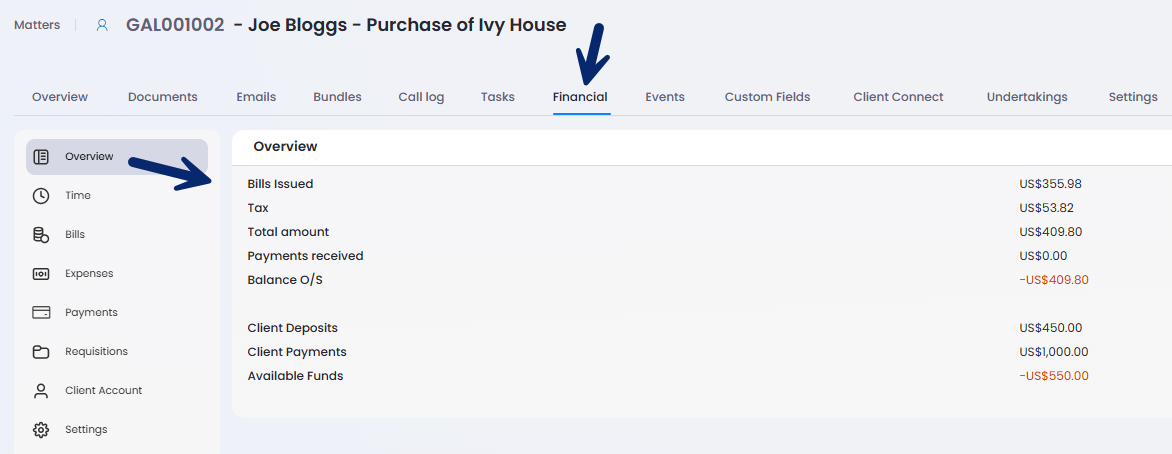
Task: Select the Tasks tab
Action: coord(498,97)
